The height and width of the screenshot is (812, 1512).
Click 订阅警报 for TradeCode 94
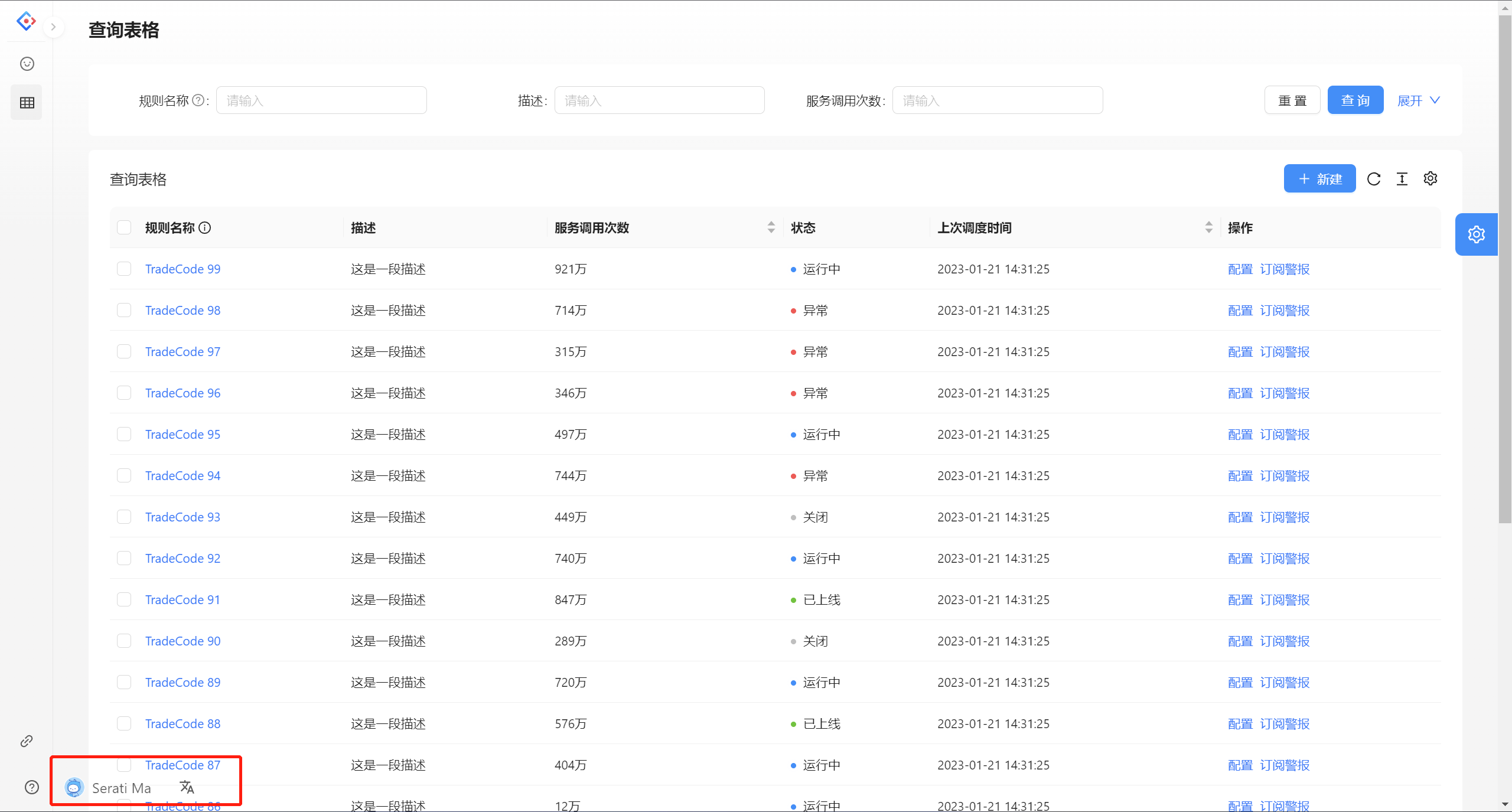(1285, 475)
